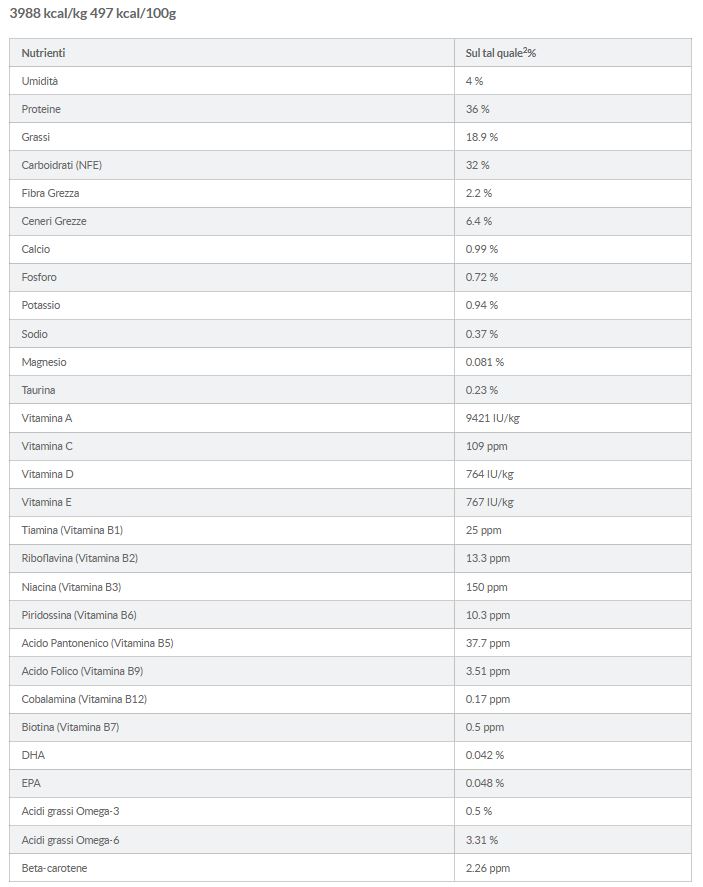Click the Nutrienti column header
The width and height of the screenshot is (703, 887).
tap(43, 53)
